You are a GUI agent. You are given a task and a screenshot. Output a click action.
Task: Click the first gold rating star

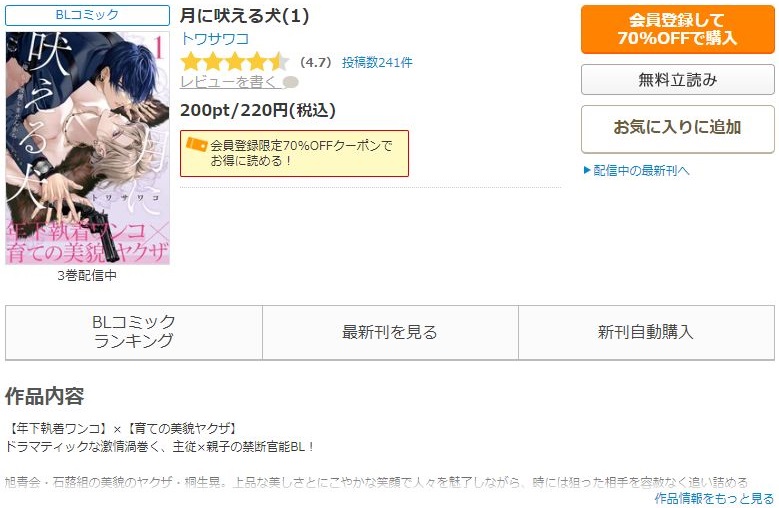pos(190,62)
